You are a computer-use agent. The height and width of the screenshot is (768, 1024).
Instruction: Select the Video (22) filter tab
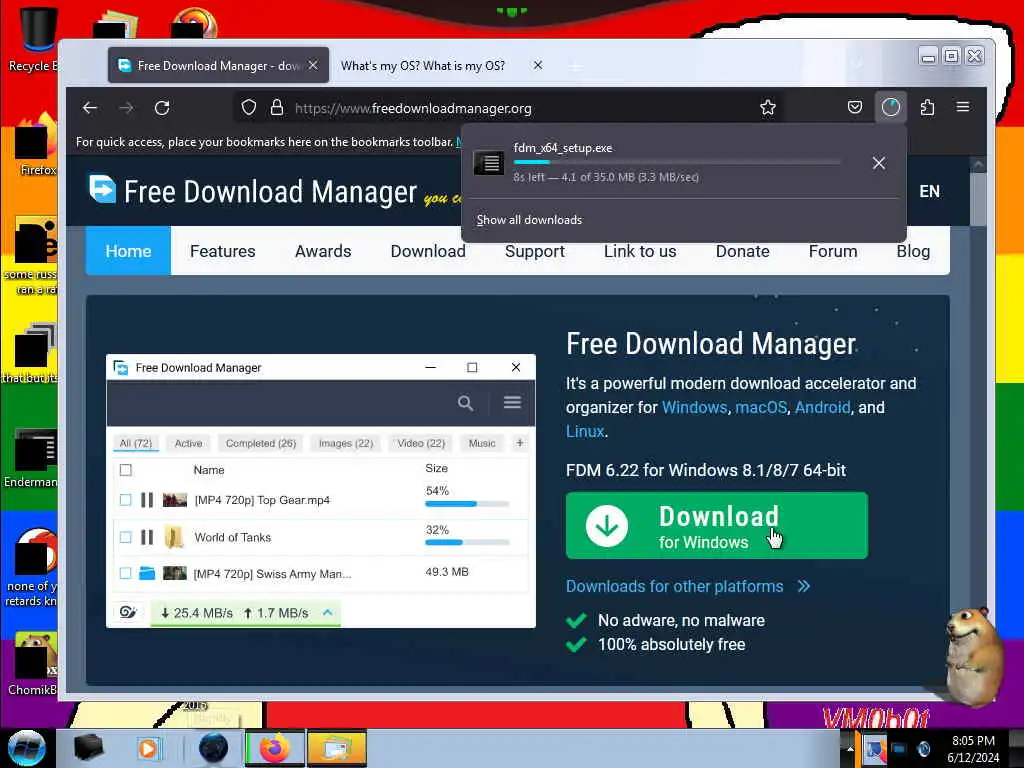(421, 443)
